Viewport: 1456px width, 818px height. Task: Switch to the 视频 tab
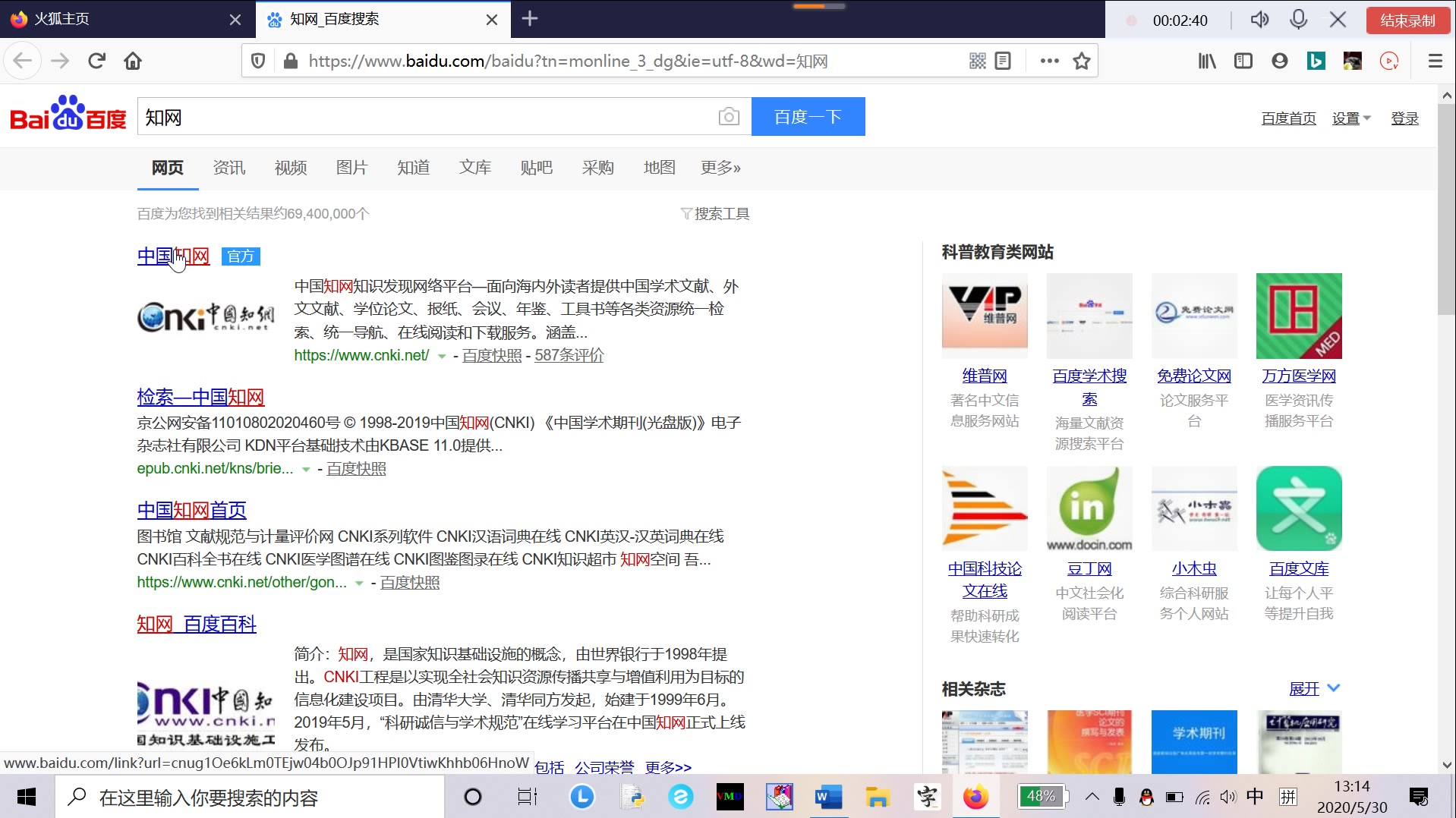pyautogui.click(x=291, y=168)
